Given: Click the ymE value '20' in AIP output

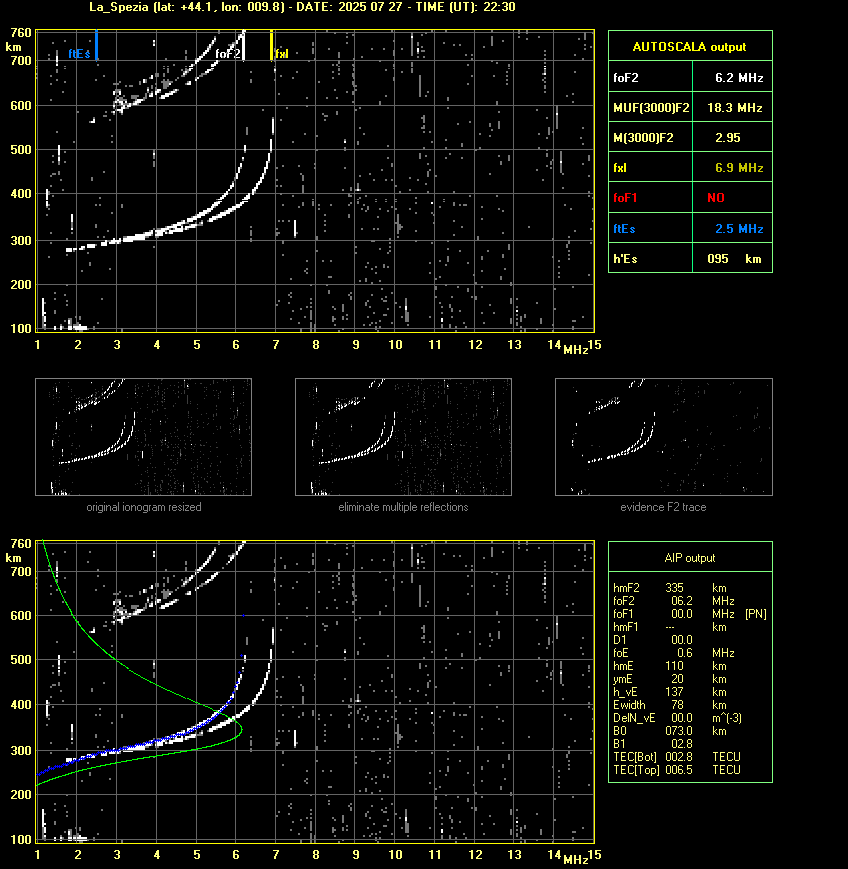Looking at the screenshot, I should pyautogui.click(x=677, y=679).
